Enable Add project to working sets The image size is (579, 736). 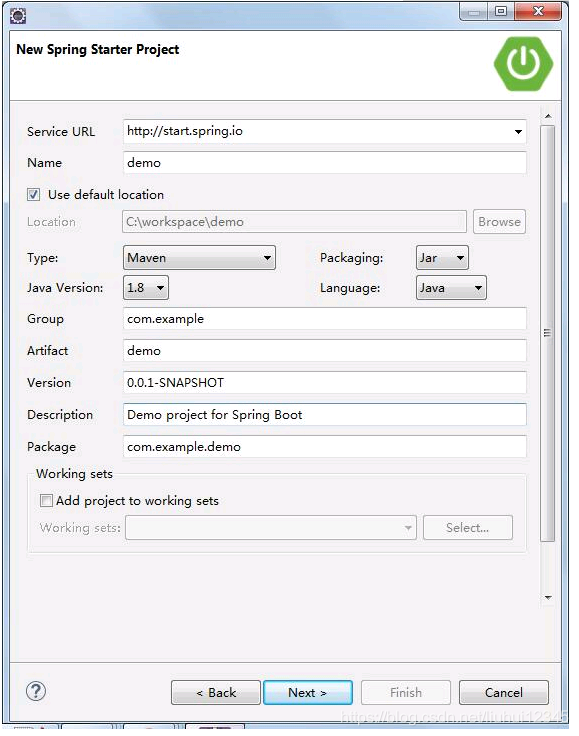(x=46, y=500)
